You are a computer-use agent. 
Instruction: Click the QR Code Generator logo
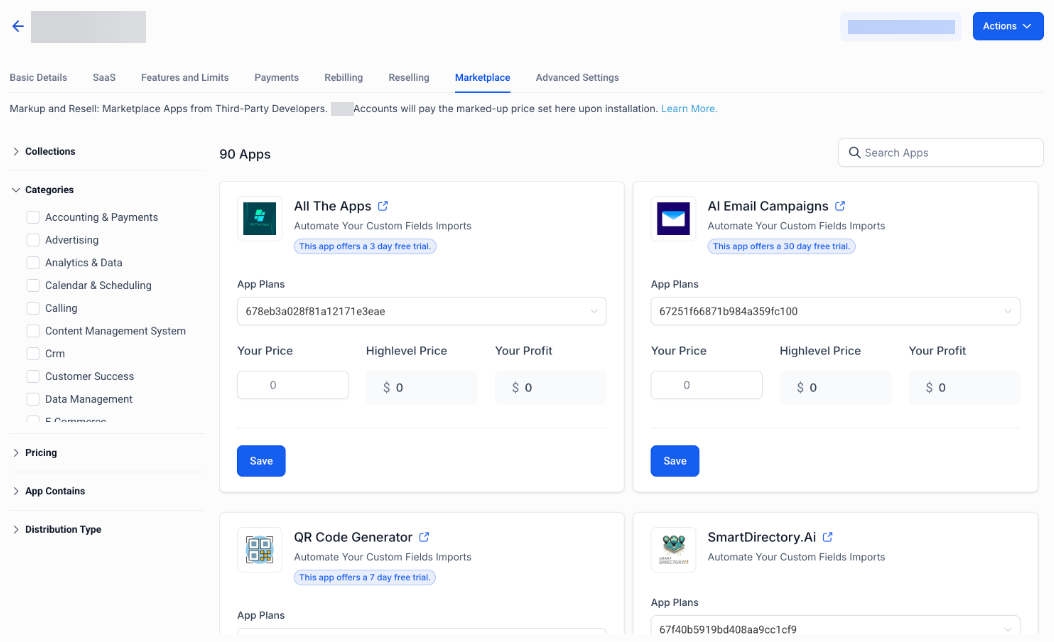click(259, 549)
